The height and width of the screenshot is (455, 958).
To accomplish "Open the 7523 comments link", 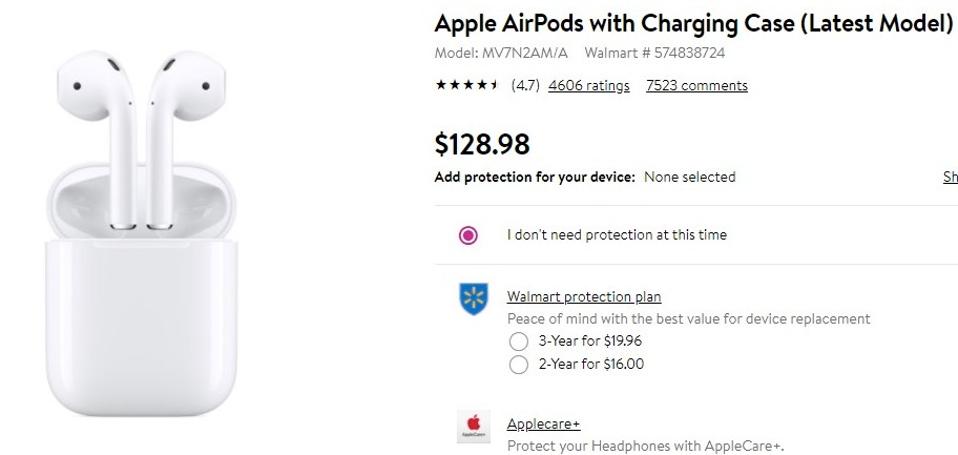I will 696,86.
